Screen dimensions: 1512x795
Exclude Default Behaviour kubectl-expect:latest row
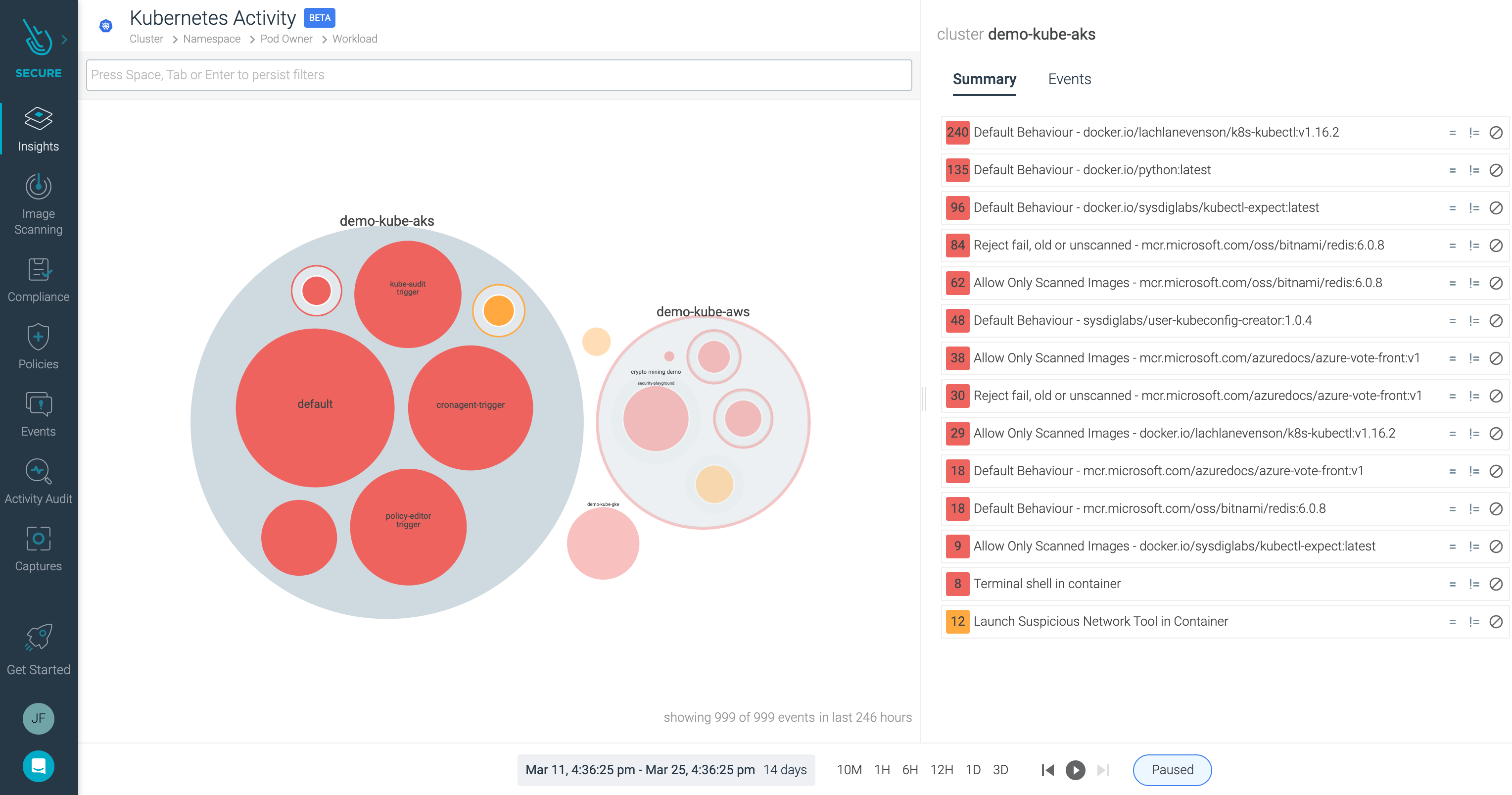coord(1496,208)
